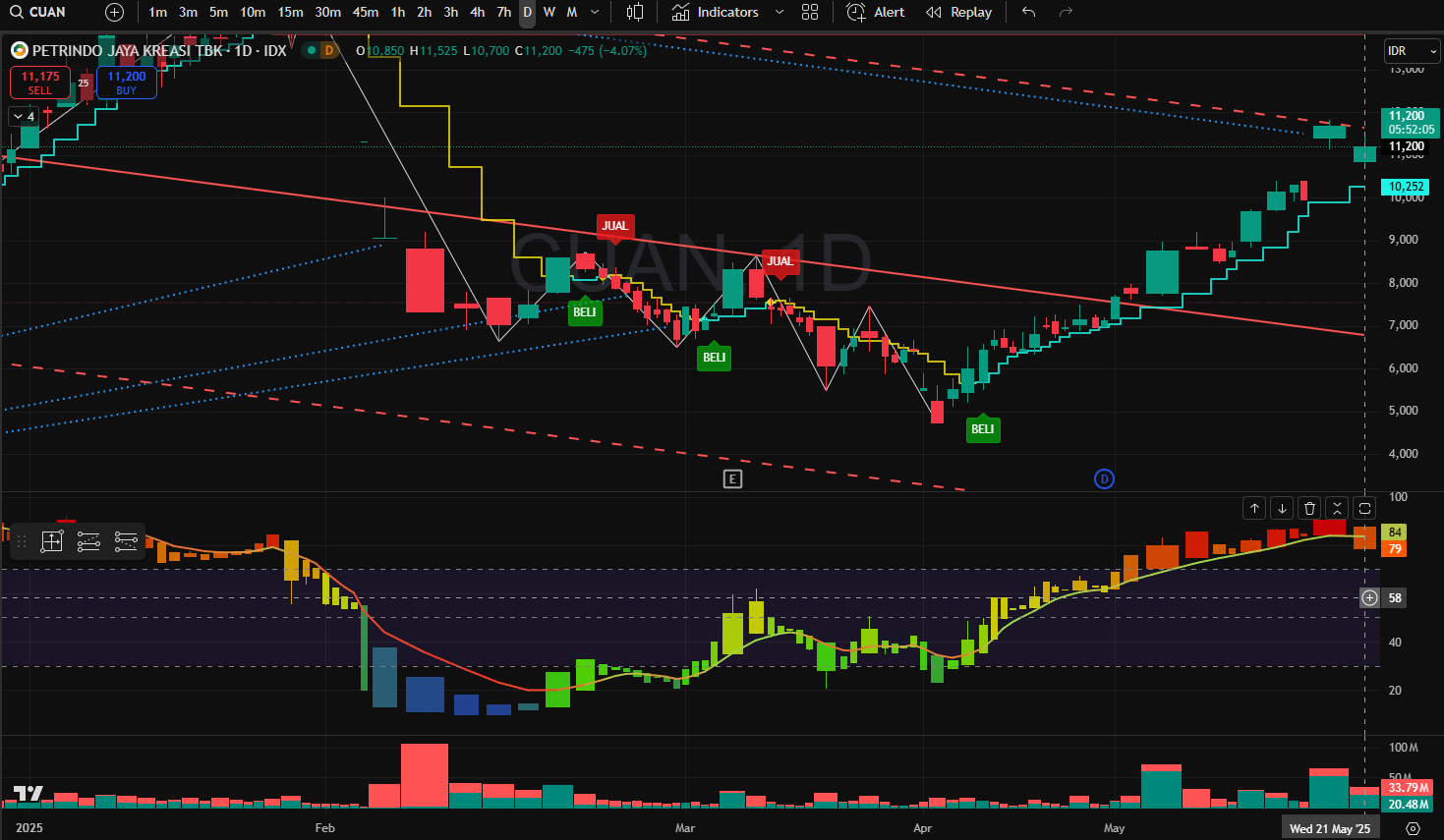Screen dimensions: 1444x840
Task: Click the PETRINDO JAYA KREASI TBK title
Action: pyautogui.click(x=128, y=50)
